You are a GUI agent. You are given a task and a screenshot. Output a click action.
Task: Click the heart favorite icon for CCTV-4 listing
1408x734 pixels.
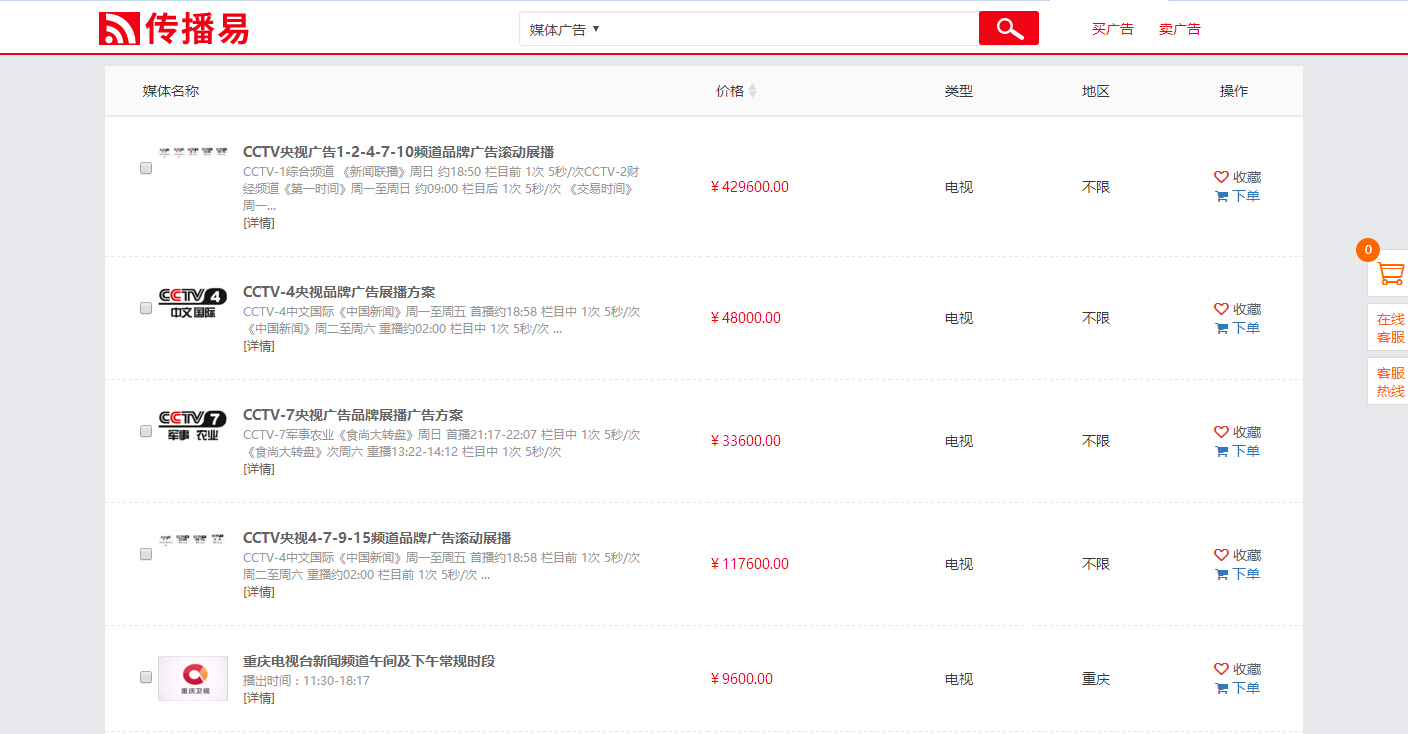(1221, 309)
